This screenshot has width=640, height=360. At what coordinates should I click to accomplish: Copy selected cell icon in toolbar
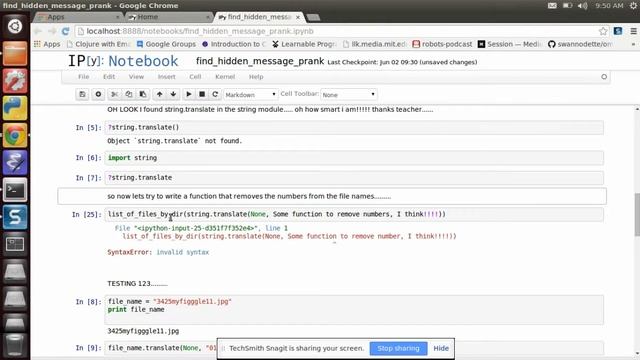tap(129, 94)
